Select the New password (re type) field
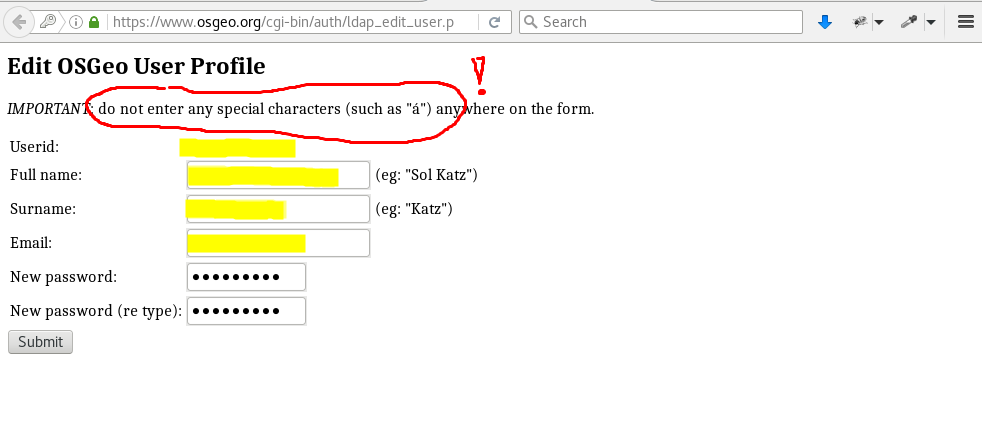982x423 pixels. 246,311
